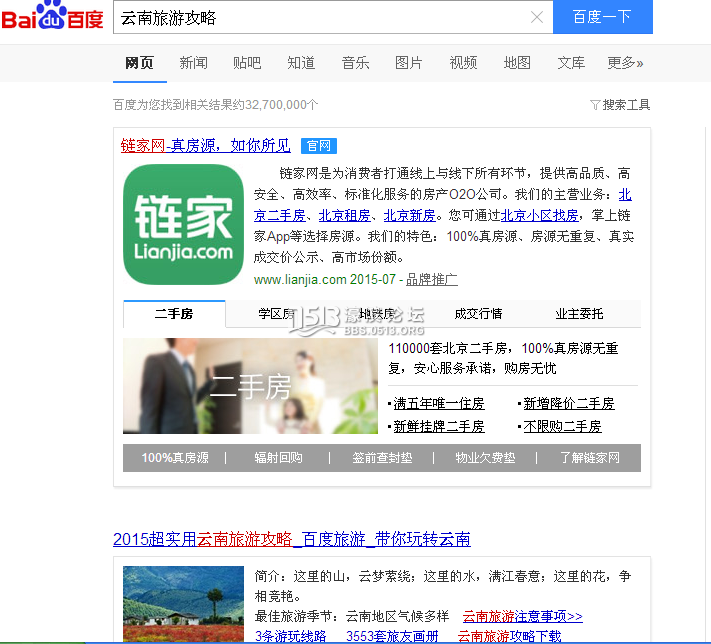Open www.lianjia.com URL text
The width and height of the screenshot is (711, 644).
tap(300, 279)
